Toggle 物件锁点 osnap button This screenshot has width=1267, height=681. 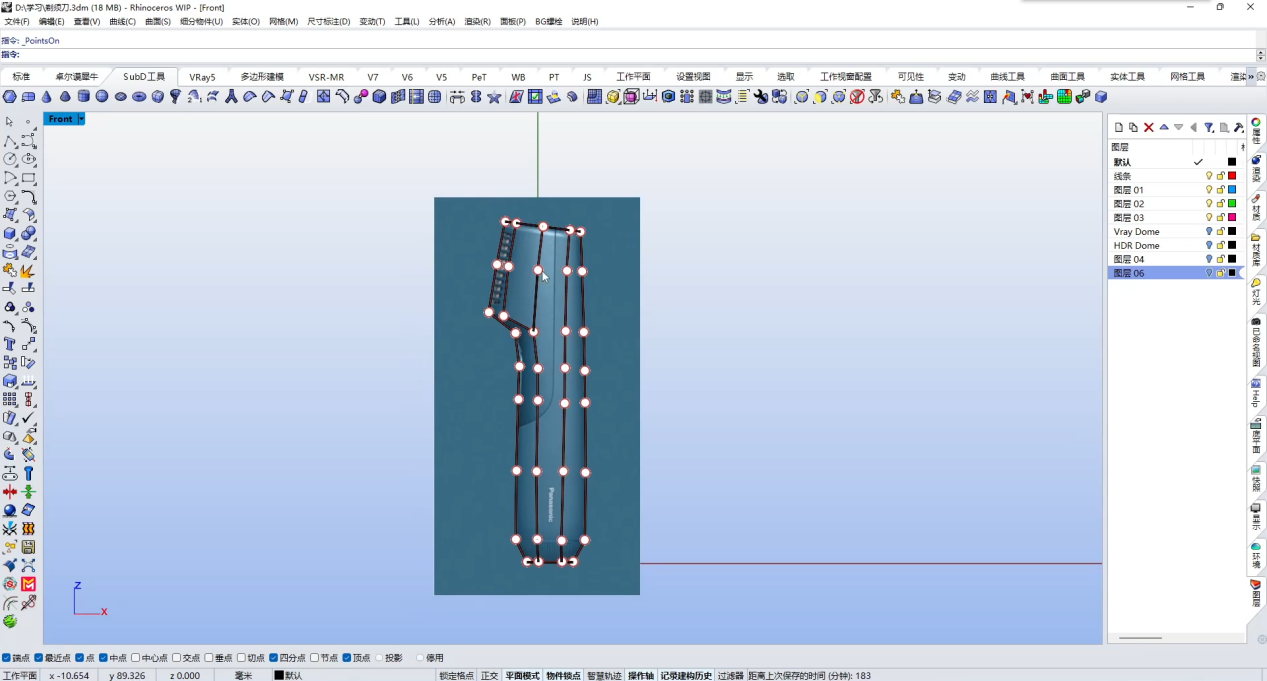[564, 675]
